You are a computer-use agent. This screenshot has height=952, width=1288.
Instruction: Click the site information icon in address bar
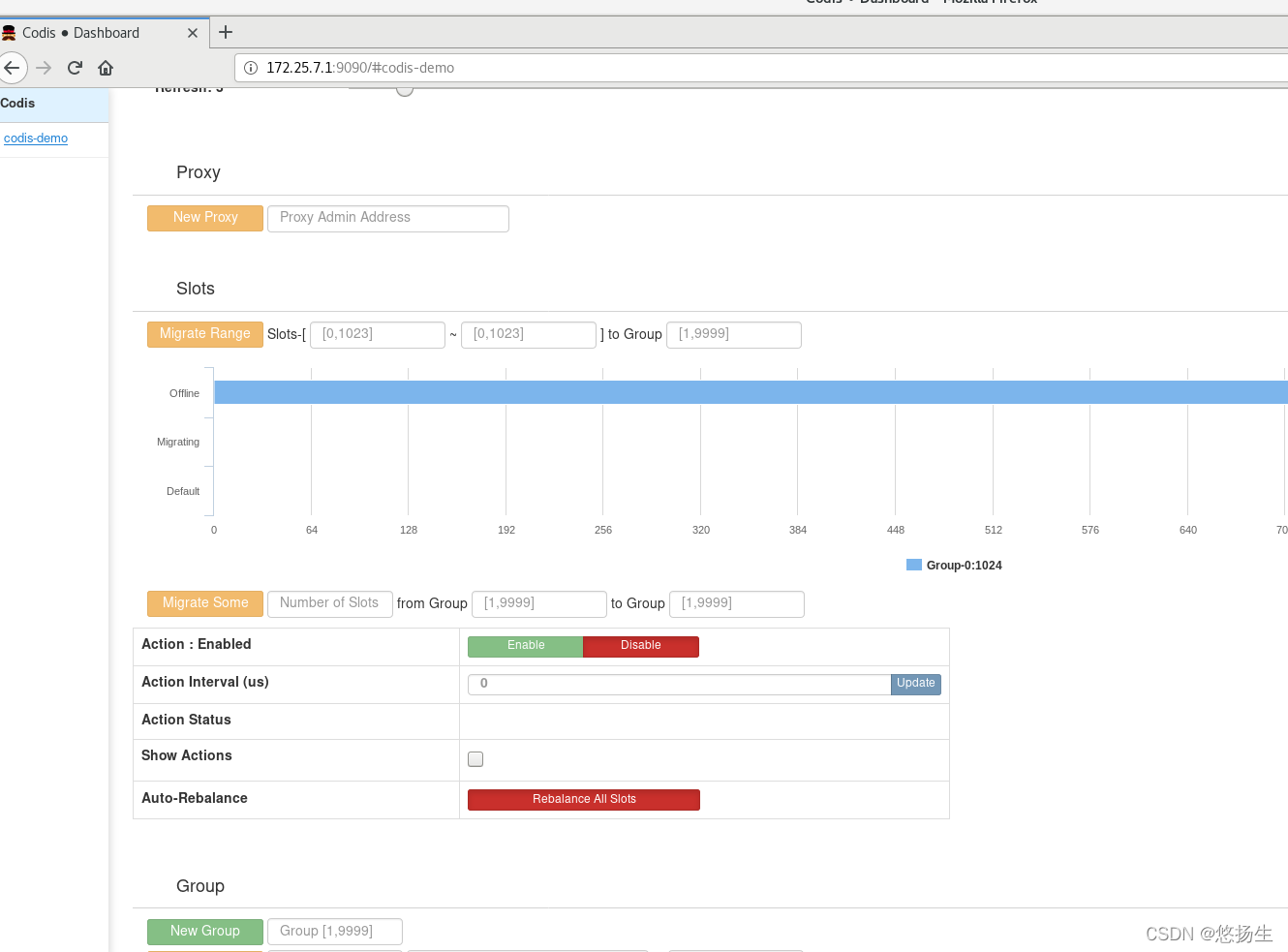coord(251,68)
